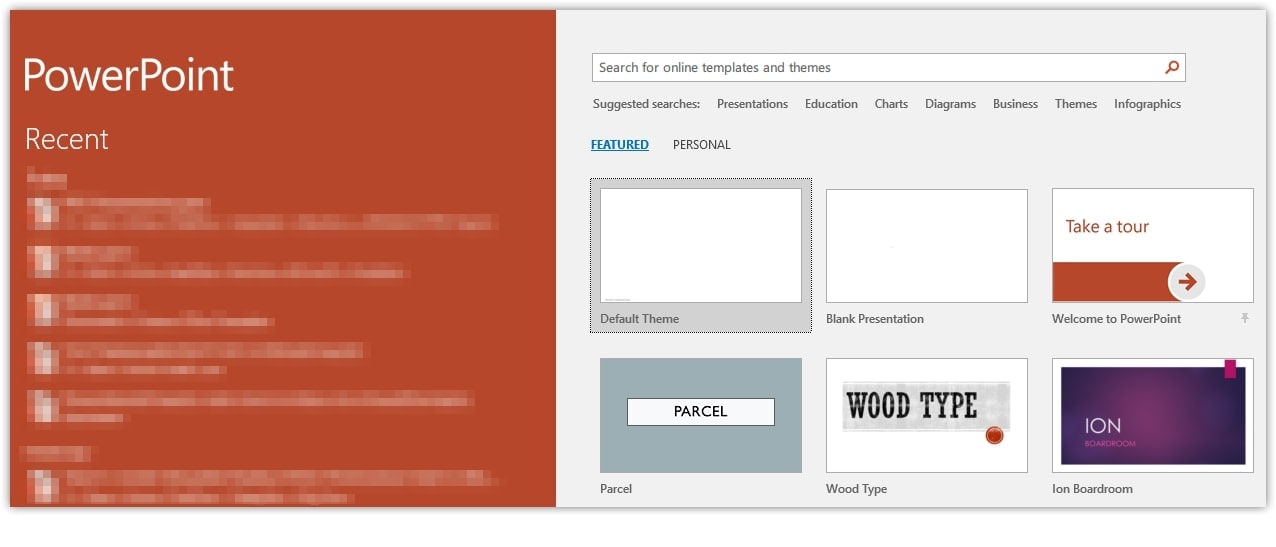Open the Take a tour thumbnail
Image resolution: width=1276 pixels, height=547 pixels.
coord(1153,245)
